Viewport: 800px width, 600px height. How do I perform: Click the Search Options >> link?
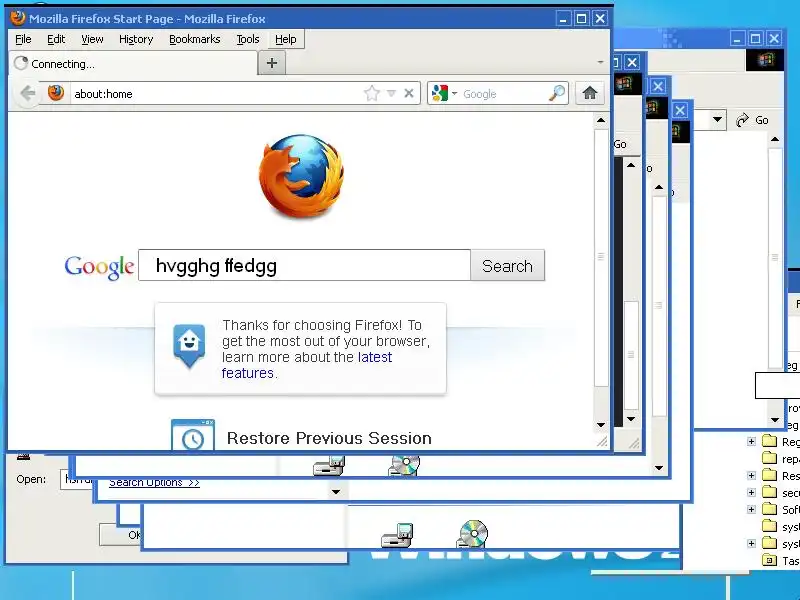click(x=154, y=482)
